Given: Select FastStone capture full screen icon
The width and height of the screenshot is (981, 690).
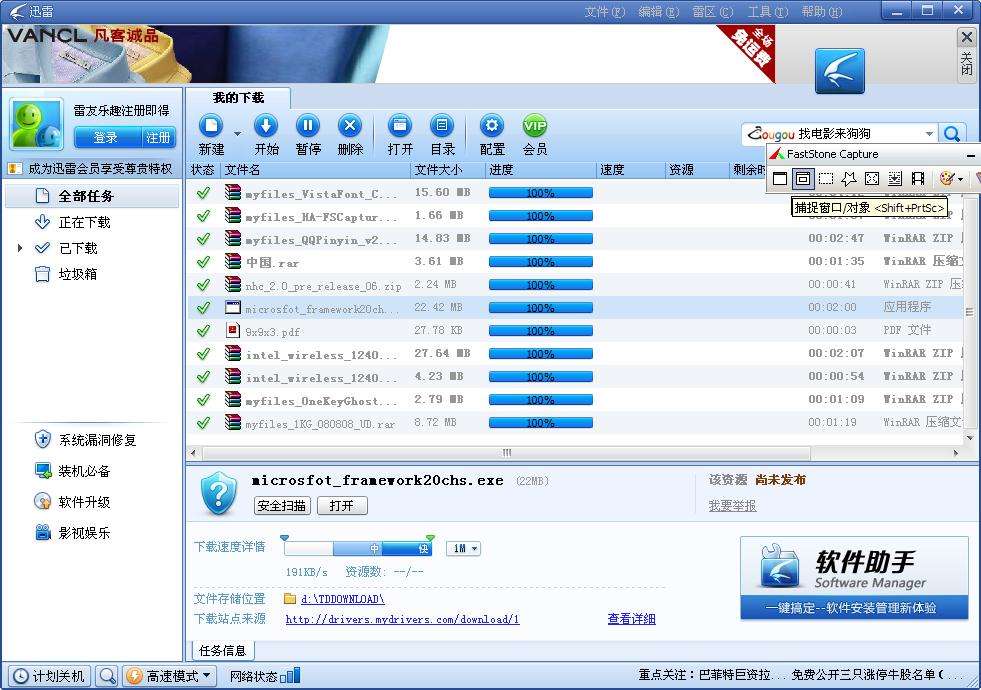Looking at the screenshot, I should point(872,179).
